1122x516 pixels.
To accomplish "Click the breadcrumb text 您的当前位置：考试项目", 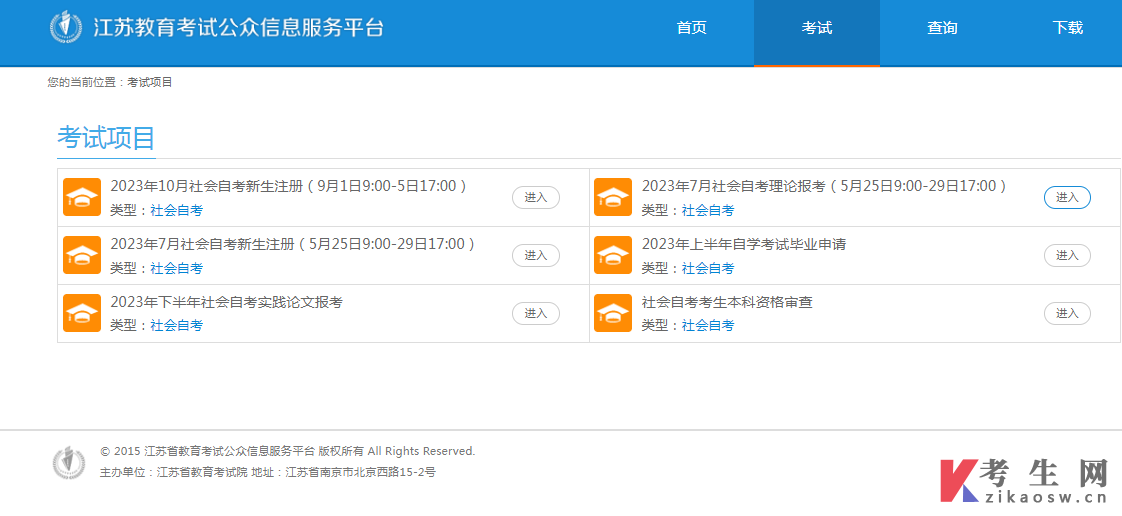I will (110, 82).
